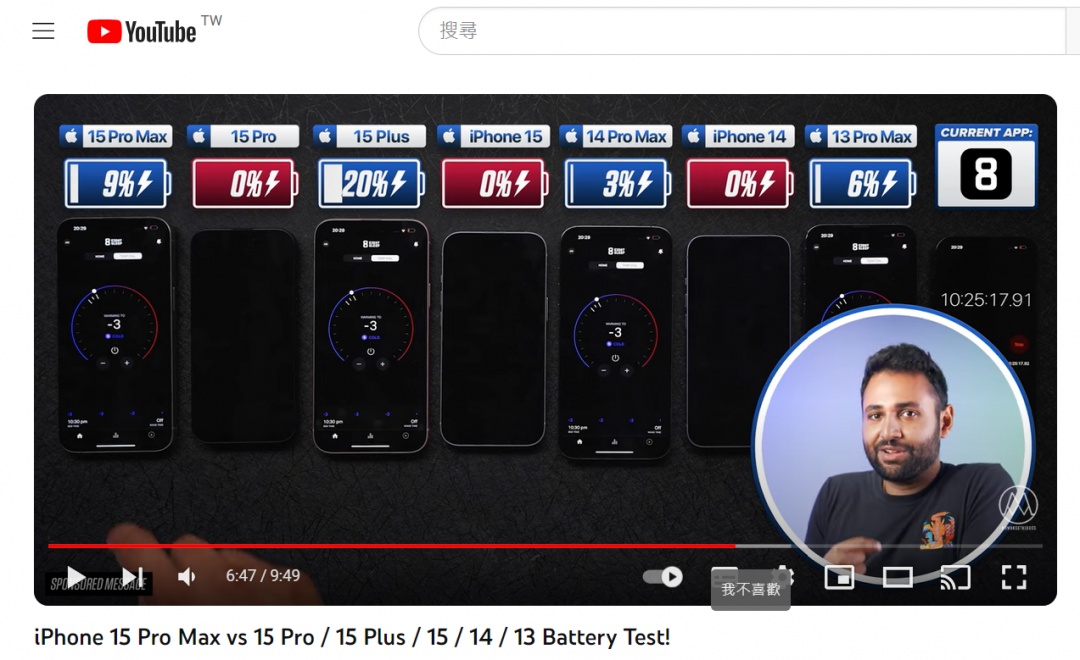Viewport: 1080px width, 660px height.
Task: Switch to miniplayer mode
Action: click(x=839, y=577)
